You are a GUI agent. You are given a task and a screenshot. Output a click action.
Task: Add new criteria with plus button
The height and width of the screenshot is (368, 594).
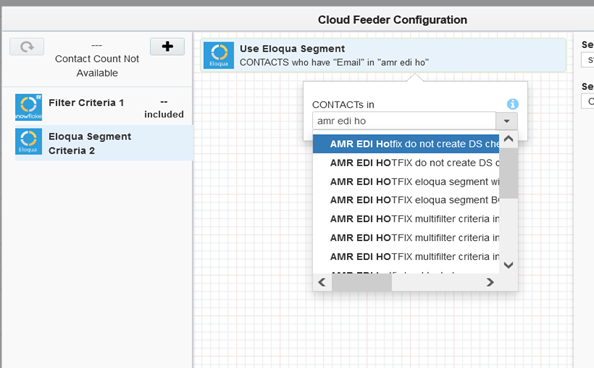pos(167,46)
